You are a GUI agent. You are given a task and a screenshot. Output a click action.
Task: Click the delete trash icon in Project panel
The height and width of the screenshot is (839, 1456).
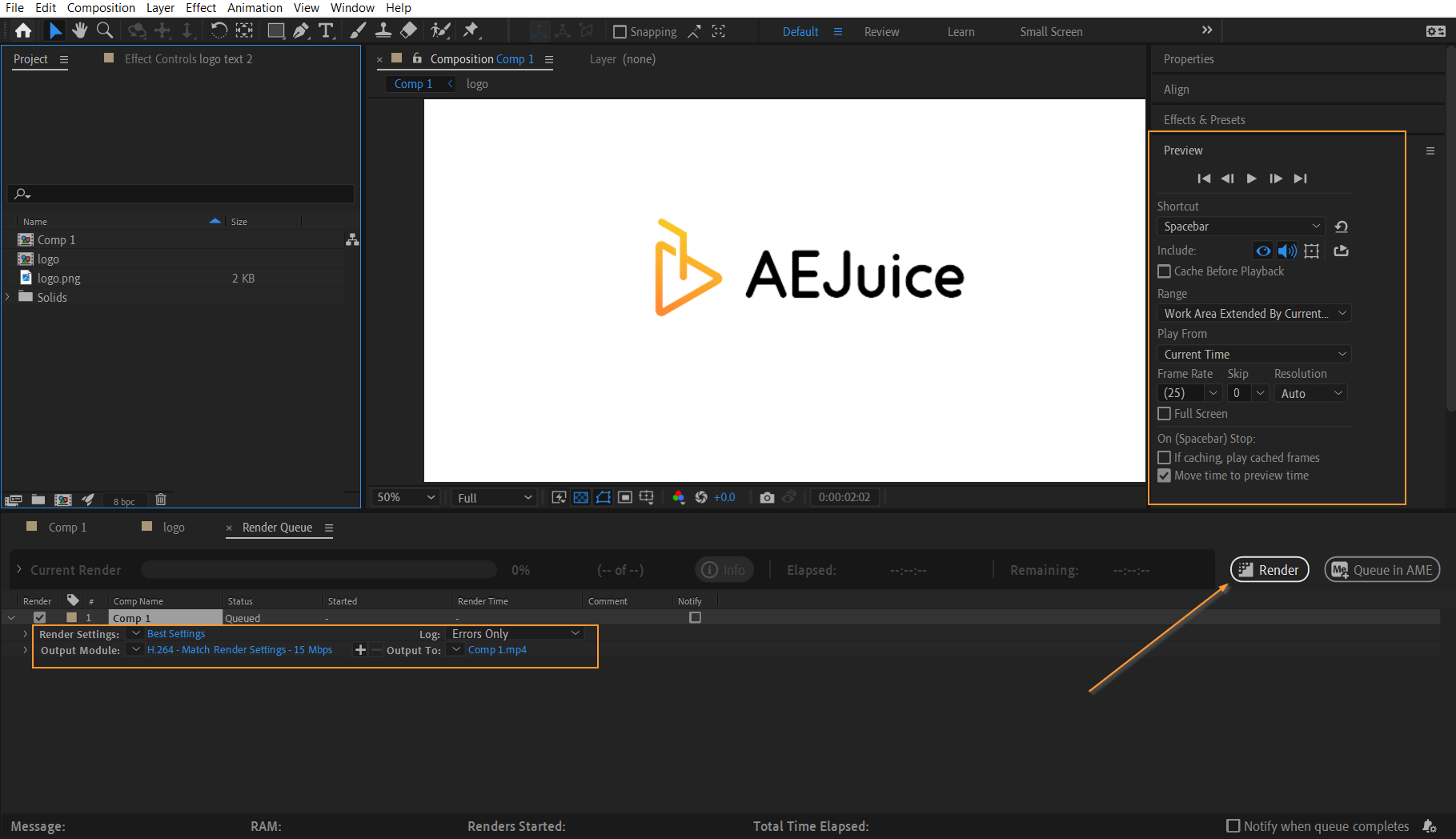tap(160, 500)
